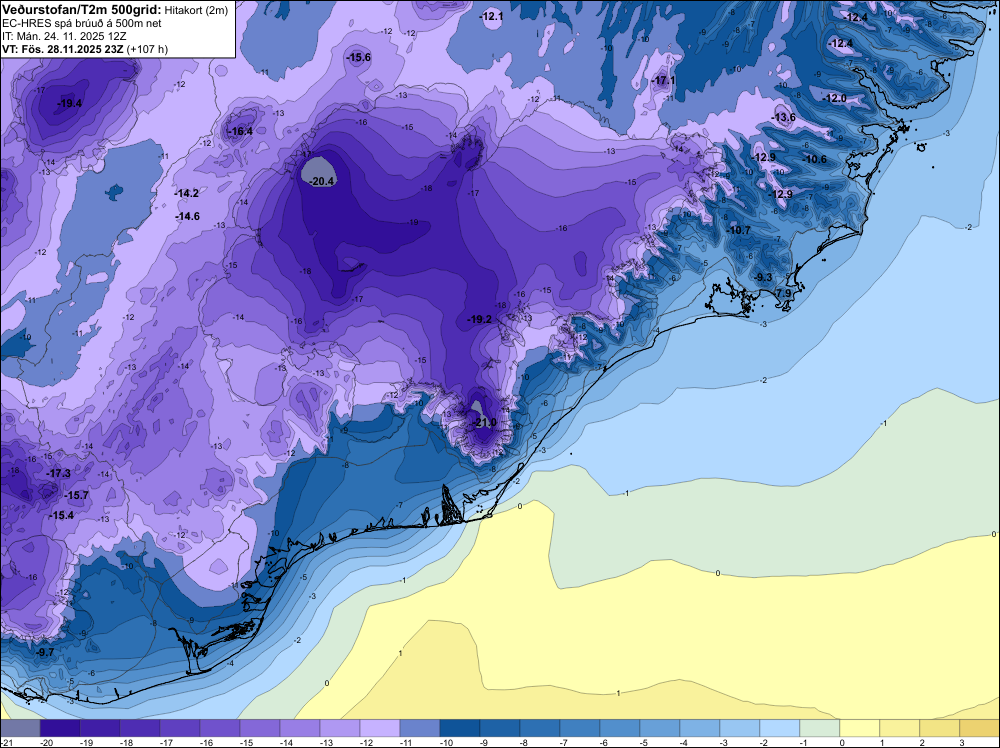Click the pale yellow legend swatch right of 0
Viewport: 1000px width, 748px height.
(859, 728)
